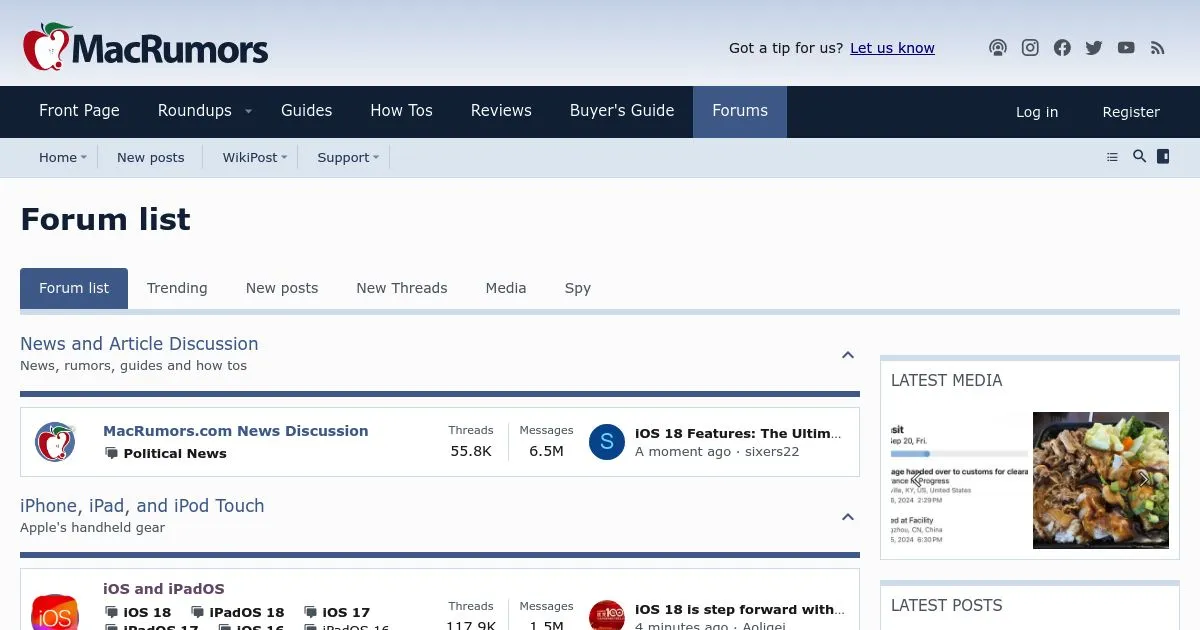
Task: Open the iOS 18 subforum link
Action: pyautogui.click(x=147, y=612)
